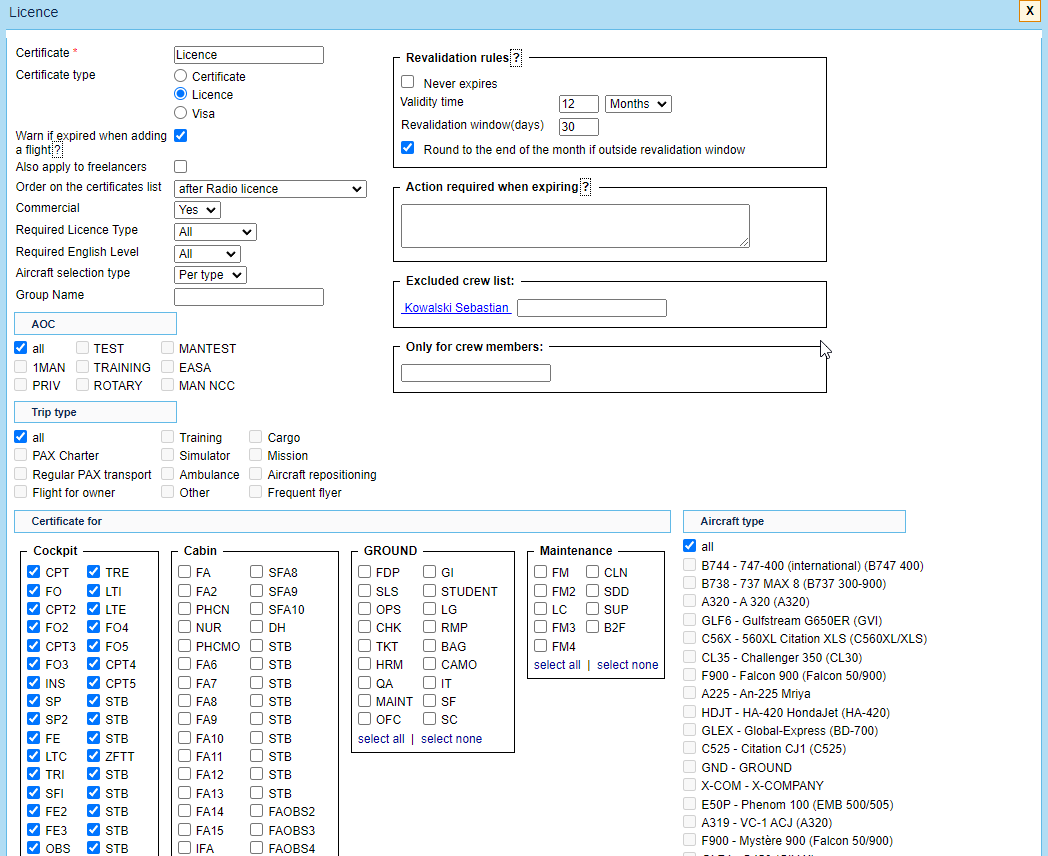Open Kowalski Sebastian excluded crew link
The height and width of the screenshot is (856, 1048).
click(456, 308)
